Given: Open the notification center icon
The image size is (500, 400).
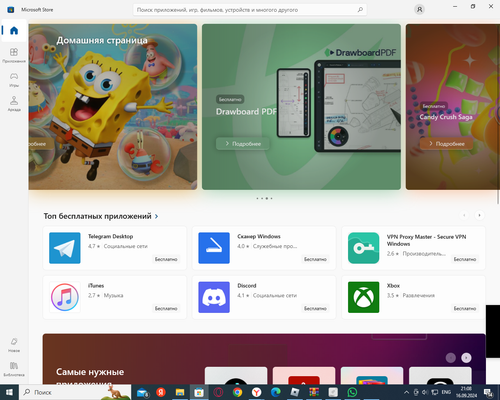Looking at the screenshot, I should (x=489, y=393).
